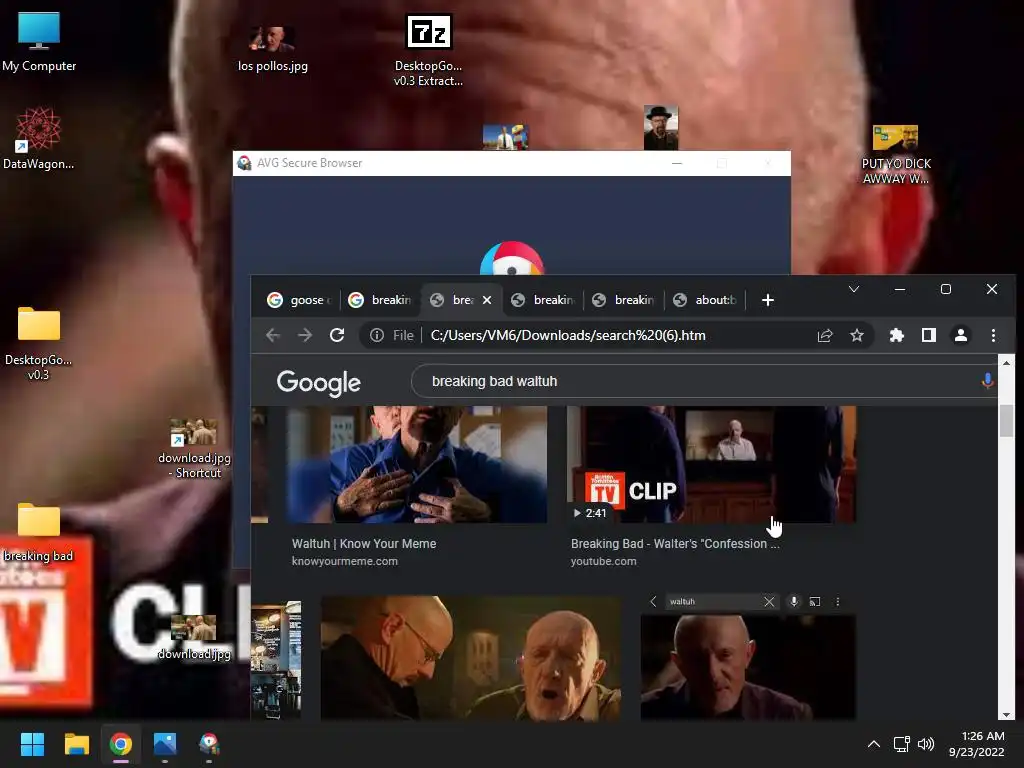
Task: Open 'Waltuh | Know Your Meme' result
Action: (364, 543)
